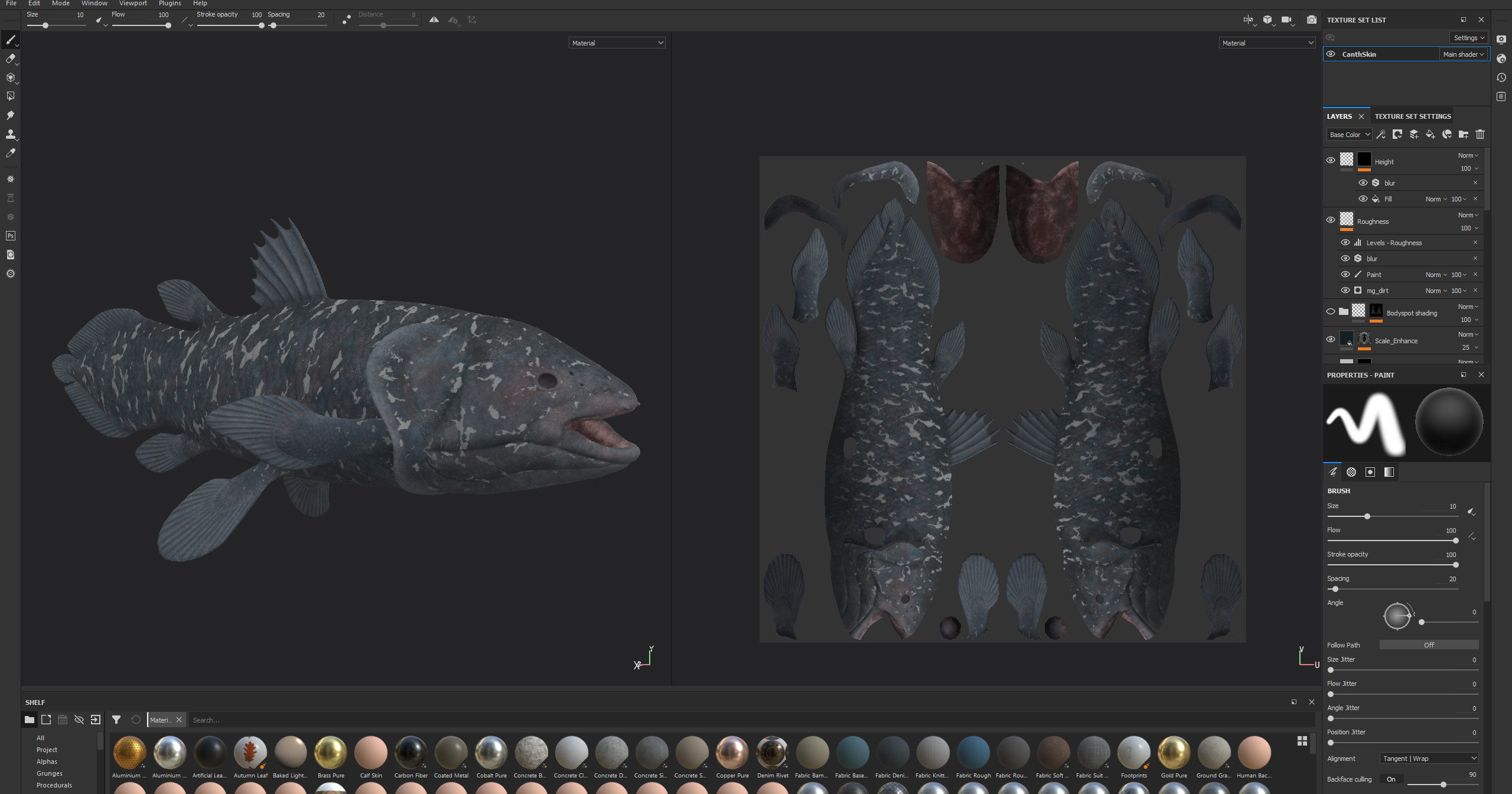The image size is (1512, 794).
Task: Toggle CanthSkin texture set visibility
Action: (x=1331, y=54)
